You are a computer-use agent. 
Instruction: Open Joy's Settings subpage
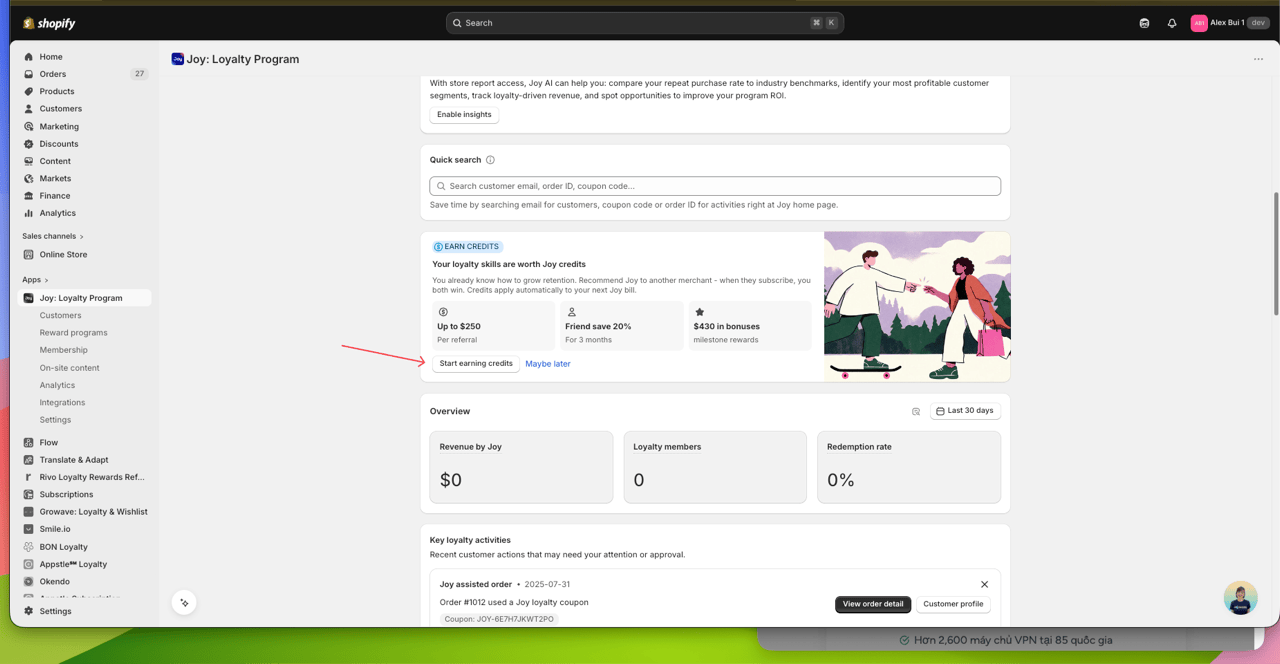[x=56, y=420]
